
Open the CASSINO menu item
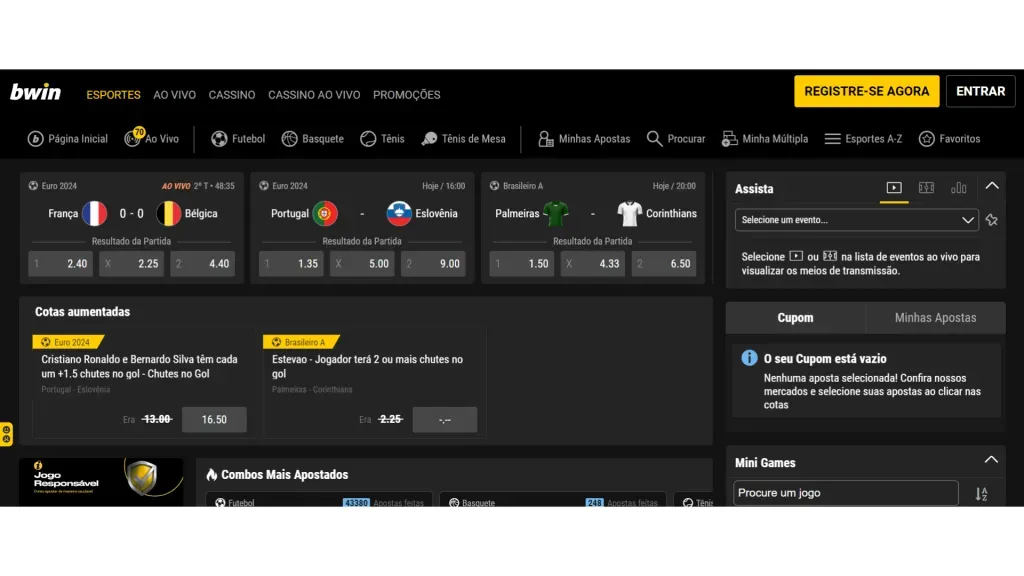point(232,94)
